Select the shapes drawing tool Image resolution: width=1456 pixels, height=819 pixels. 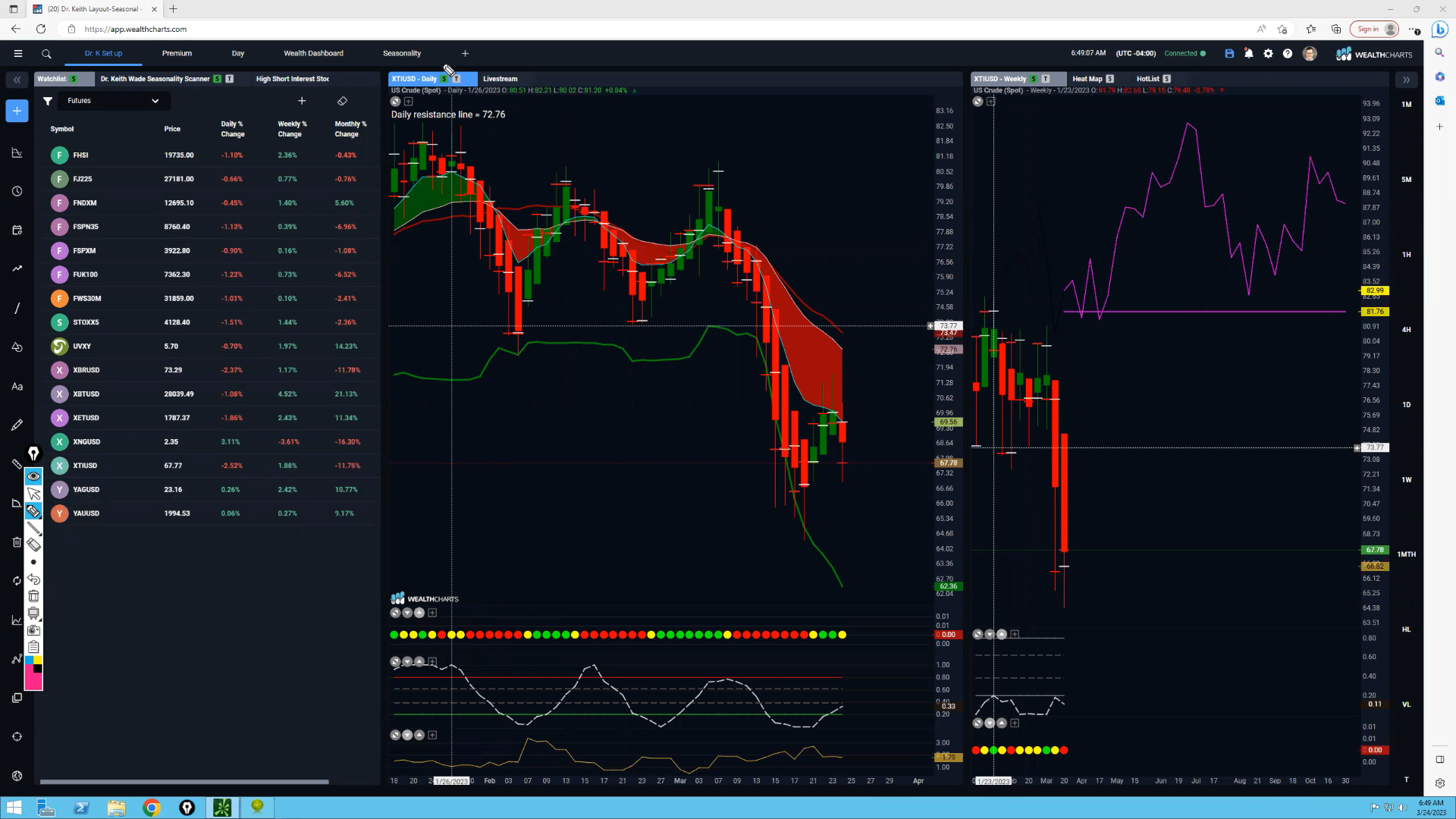pyautogui.click(x=17, y=347)
